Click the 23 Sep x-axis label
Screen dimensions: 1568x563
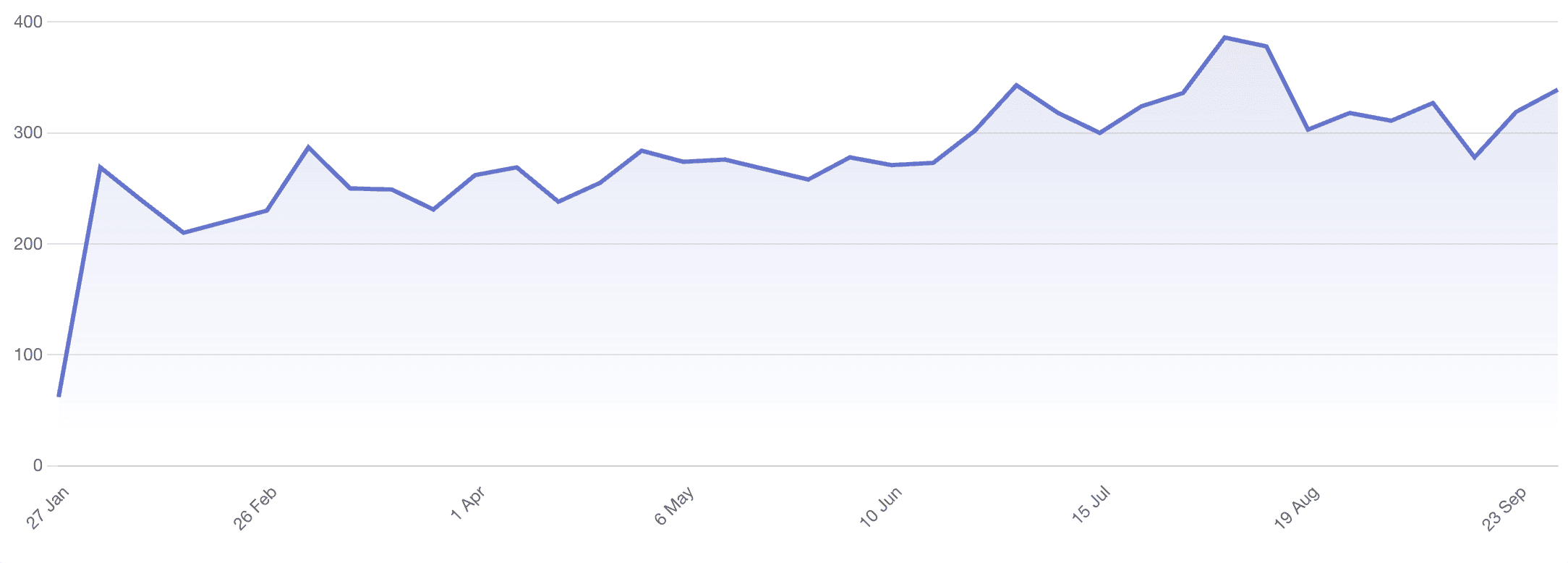click(x=1504, y=509)
